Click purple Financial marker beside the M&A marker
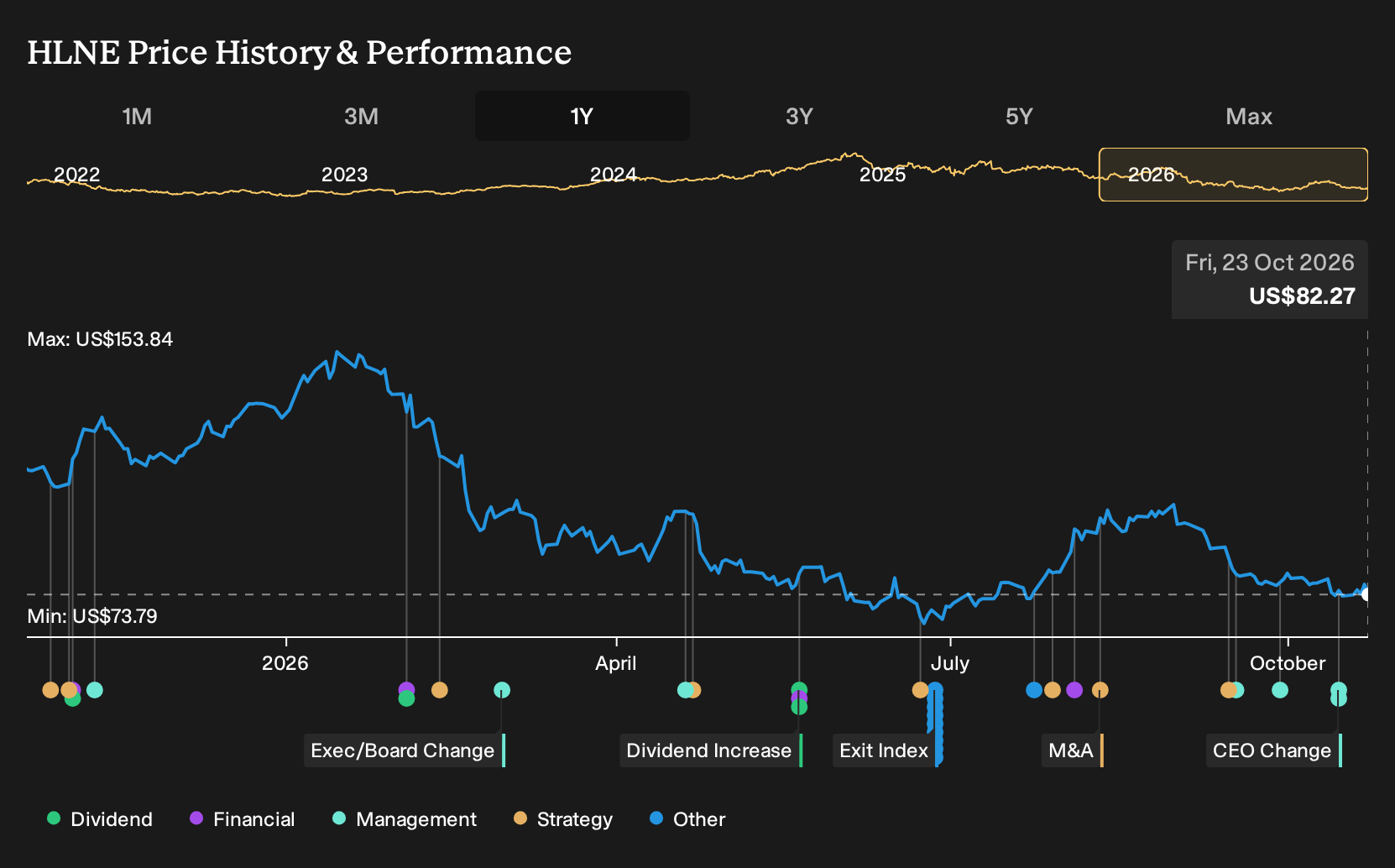Image resolution: width=1395 pixels, height=868 pixels. [1074, 690]
